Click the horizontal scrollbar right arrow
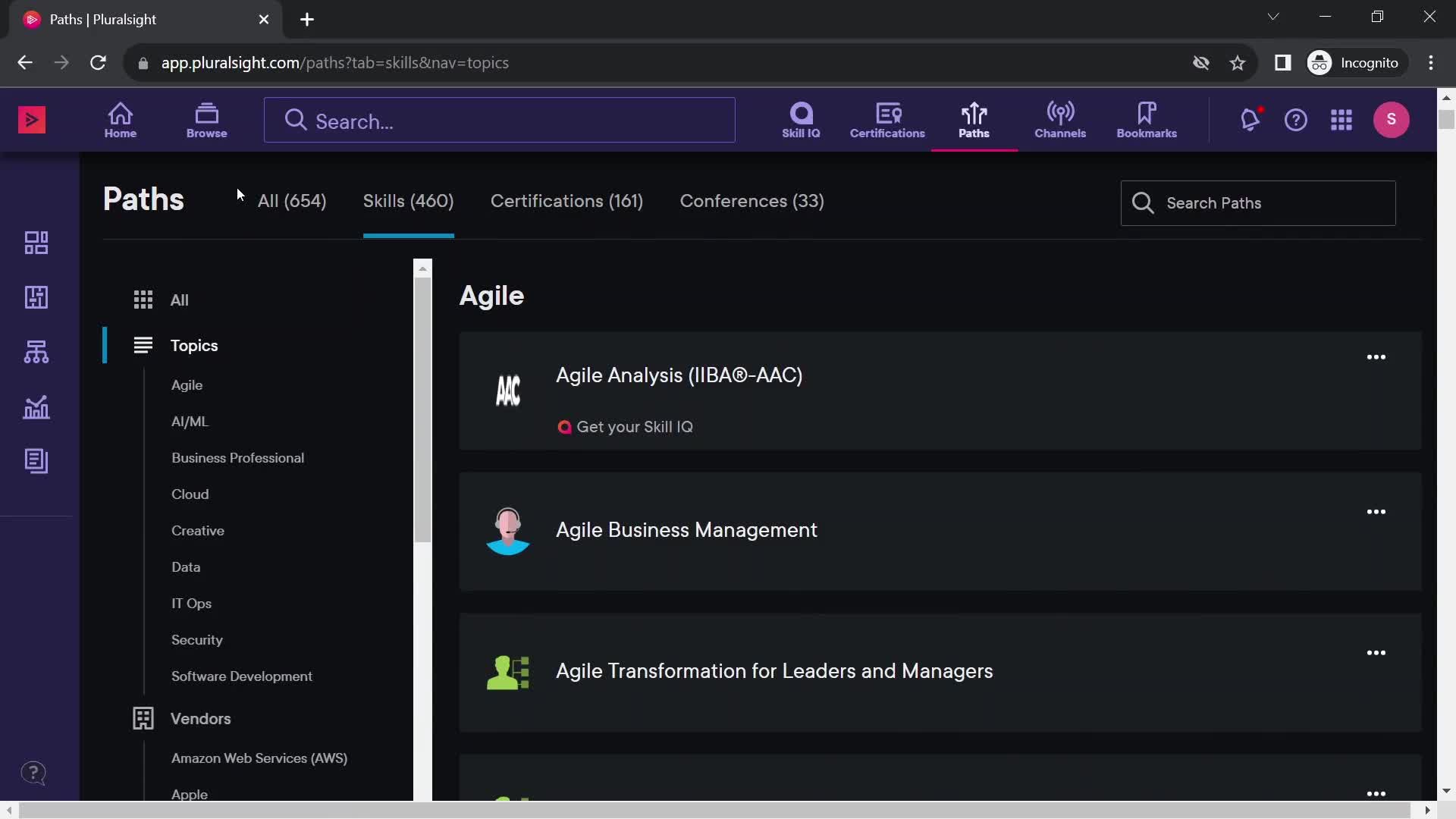 (1427, 810)
